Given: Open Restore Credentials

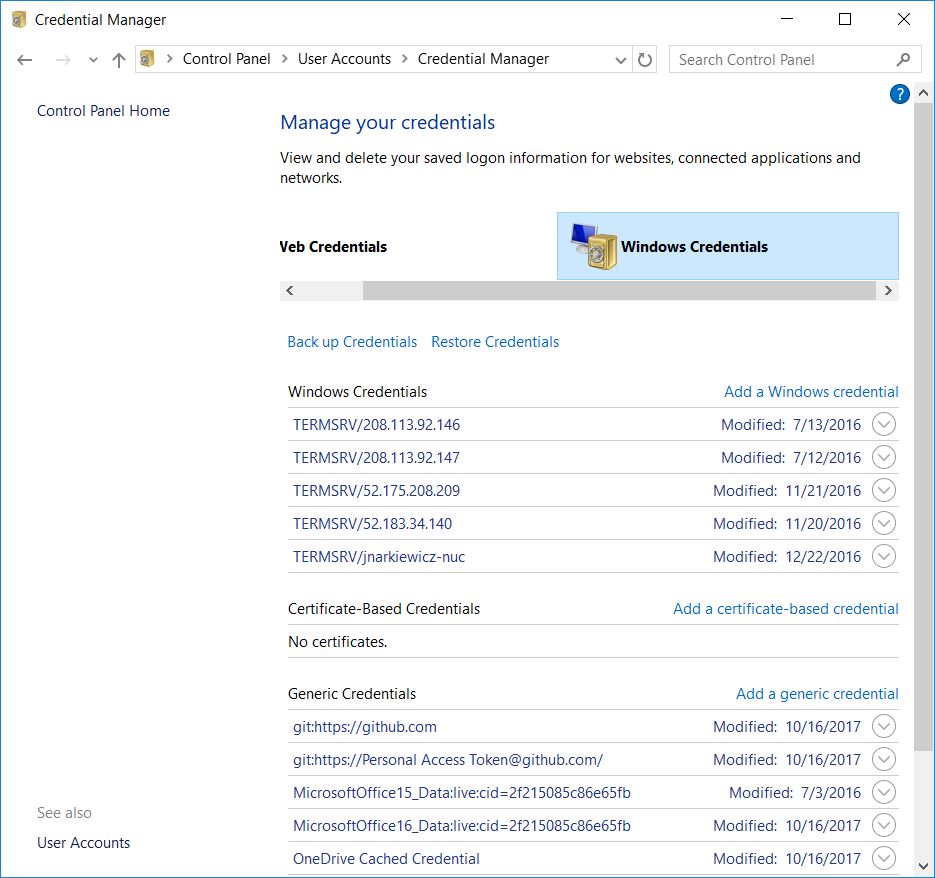Looking at the screenshot, I should pos(494,341).
